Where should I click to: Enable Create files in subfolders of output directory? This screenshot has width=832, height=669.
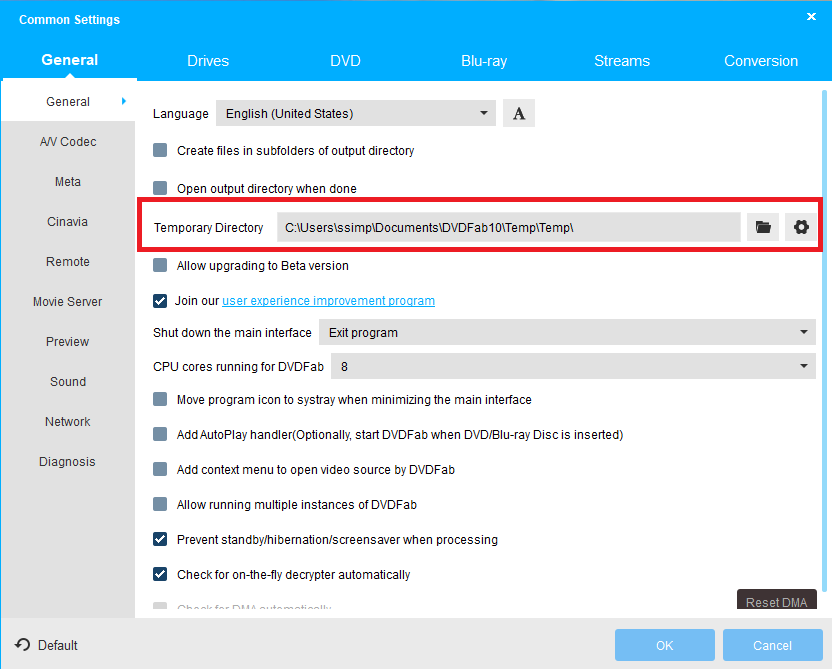[160, 150]
